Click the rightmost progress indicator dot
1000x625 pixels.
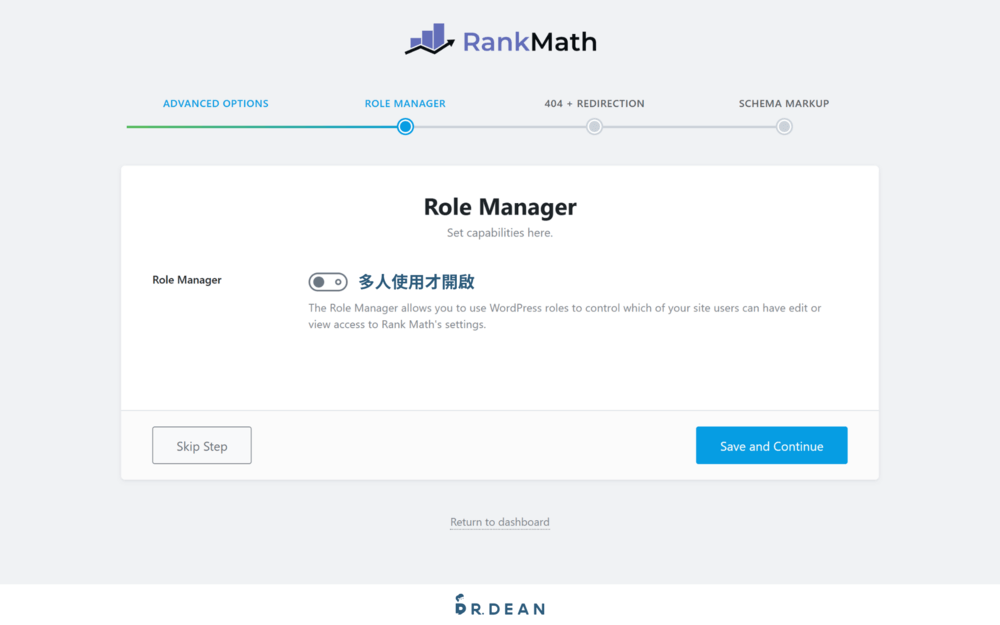click(784, 126)
